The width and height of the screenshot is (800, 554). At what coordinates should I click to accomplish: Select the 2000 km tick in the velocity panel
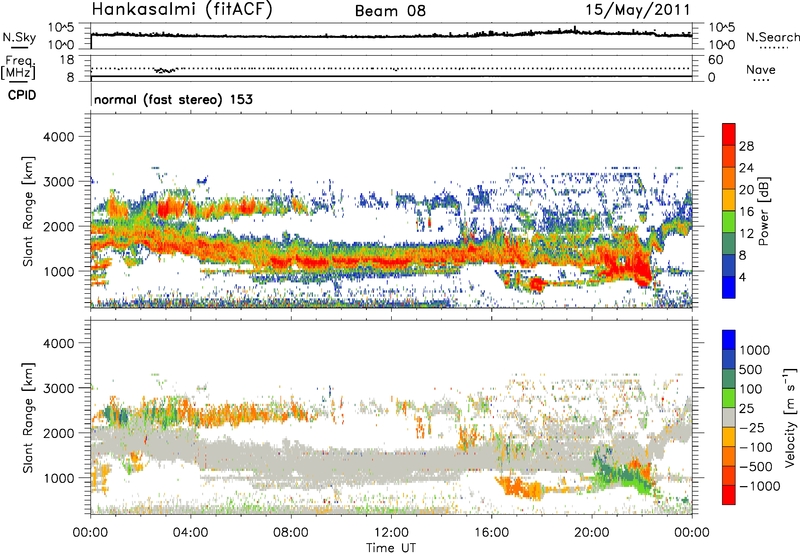[58, 433]
